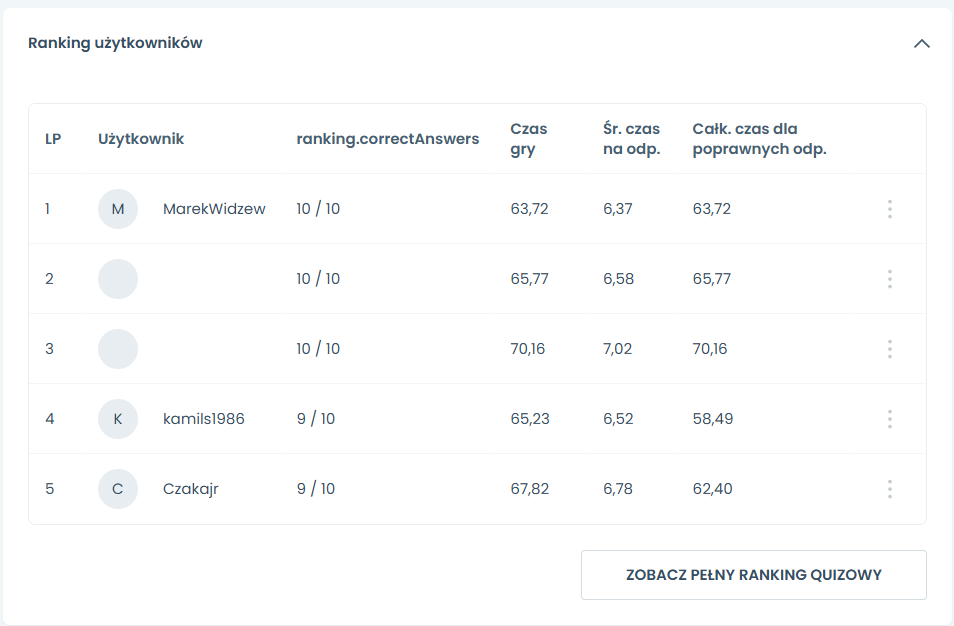Image resolution: width=954 pixels, height=626 pixels.
Task: Open the three-dot menu for MarekWidzew
Action: coord(889,209)
